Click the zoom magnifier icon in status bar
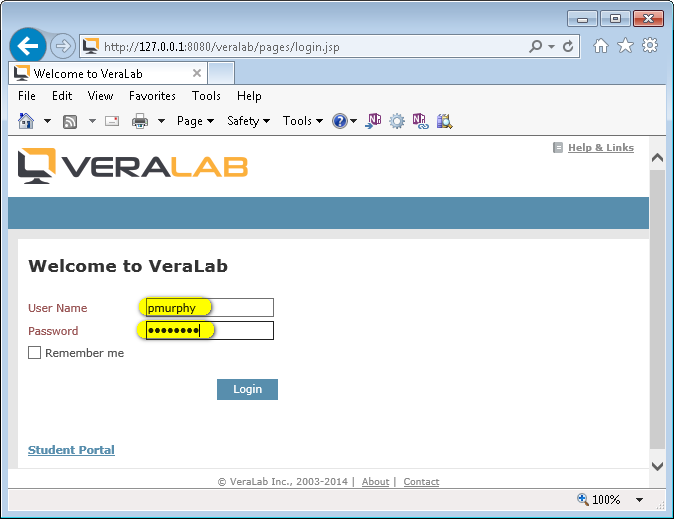The height and width of the screenshot is (519, 674). tap(583, 499)
